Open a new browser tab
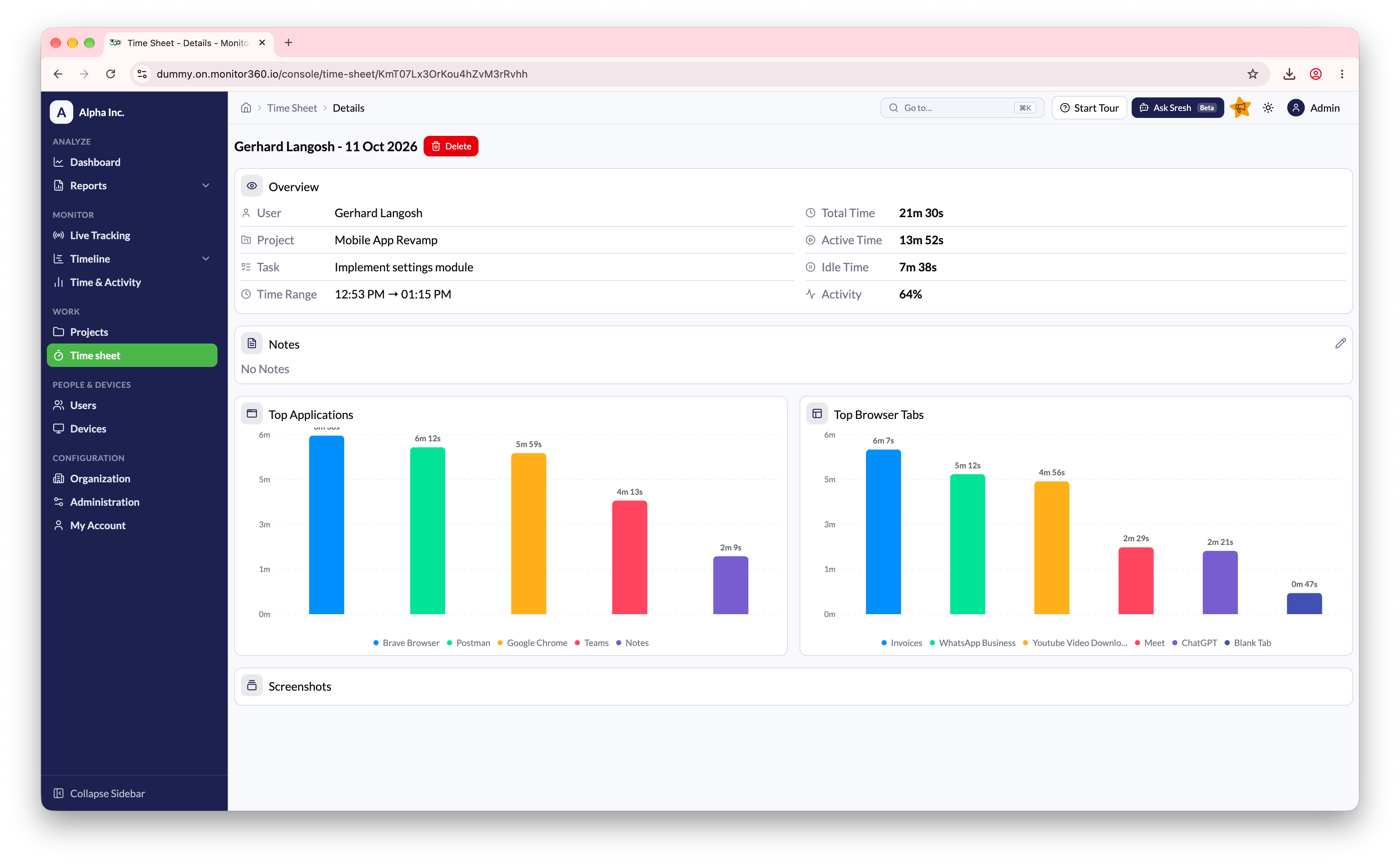Image resolution: width=1400 pixels, height=865 pixels. [x=288, y=42]
